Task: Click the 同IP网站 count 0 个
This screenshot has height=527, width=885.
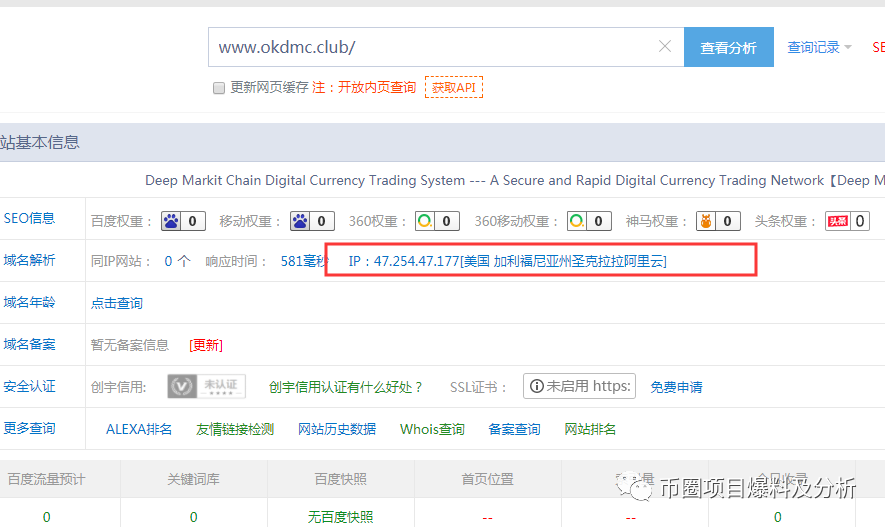Action: click(x=177, y=261)
